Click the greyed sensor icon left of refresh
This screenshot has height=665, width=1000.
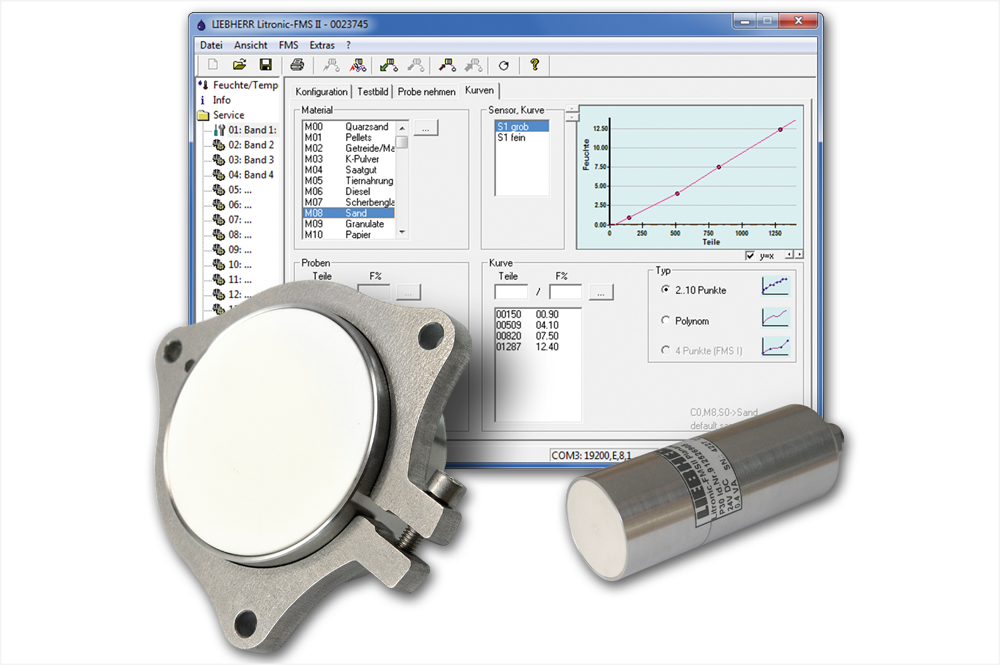click(474, 64)
